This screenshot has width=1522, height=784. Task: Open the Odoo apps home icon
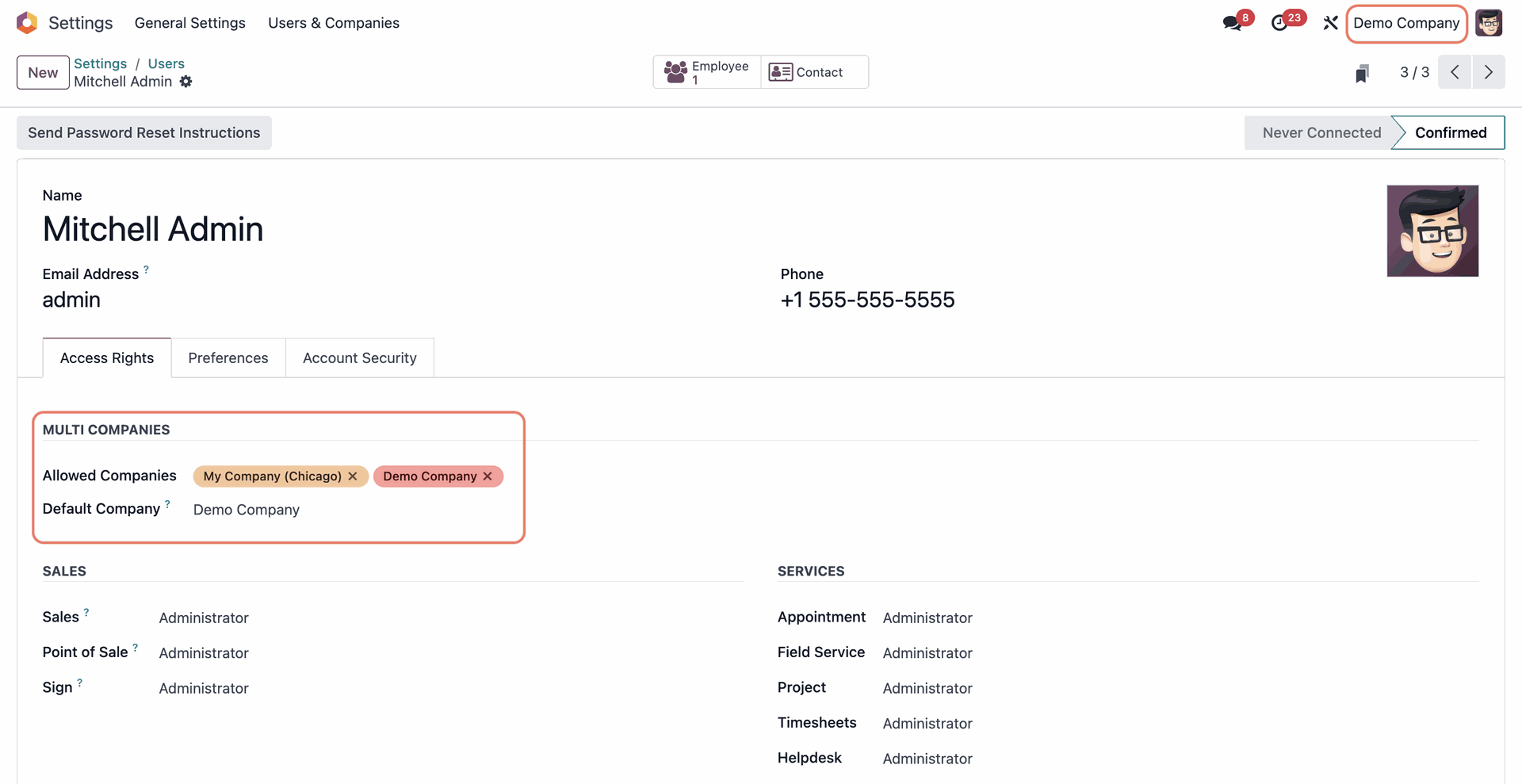click(x=26, y=23)
